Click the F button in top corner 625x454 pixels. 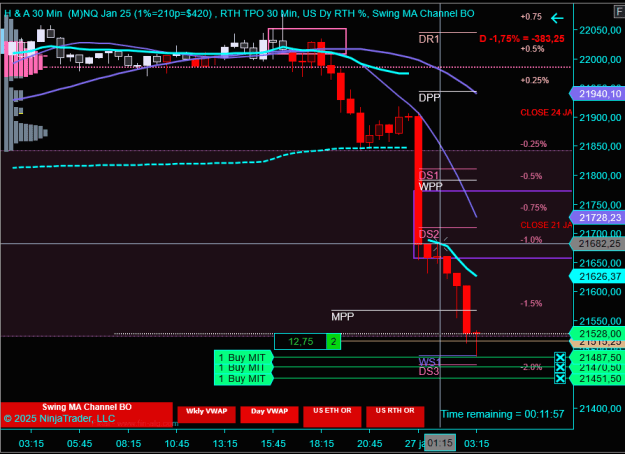tap(619, 11)
